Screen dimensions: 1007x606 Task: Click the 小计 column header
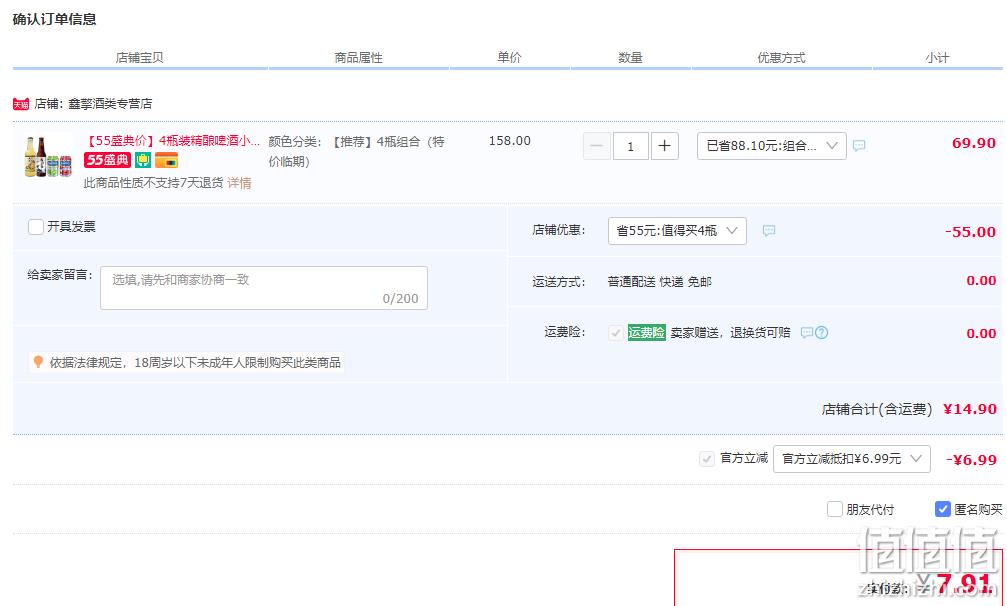(x=937, y=58)
